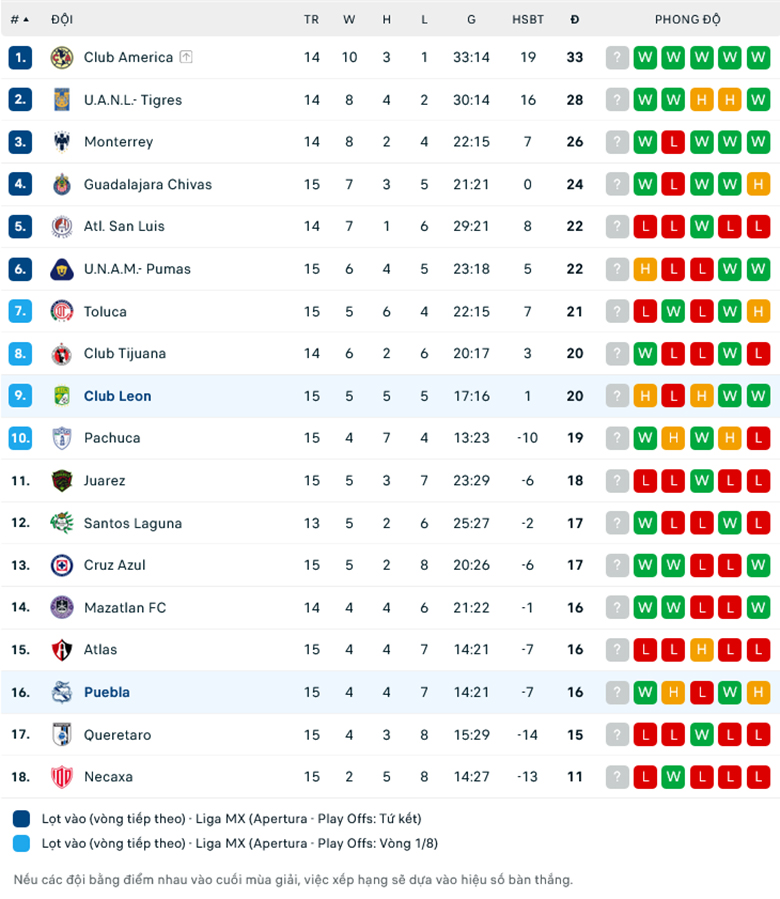Toggle the '?' upcoming match badge for Club America

(x=617, y=57)
